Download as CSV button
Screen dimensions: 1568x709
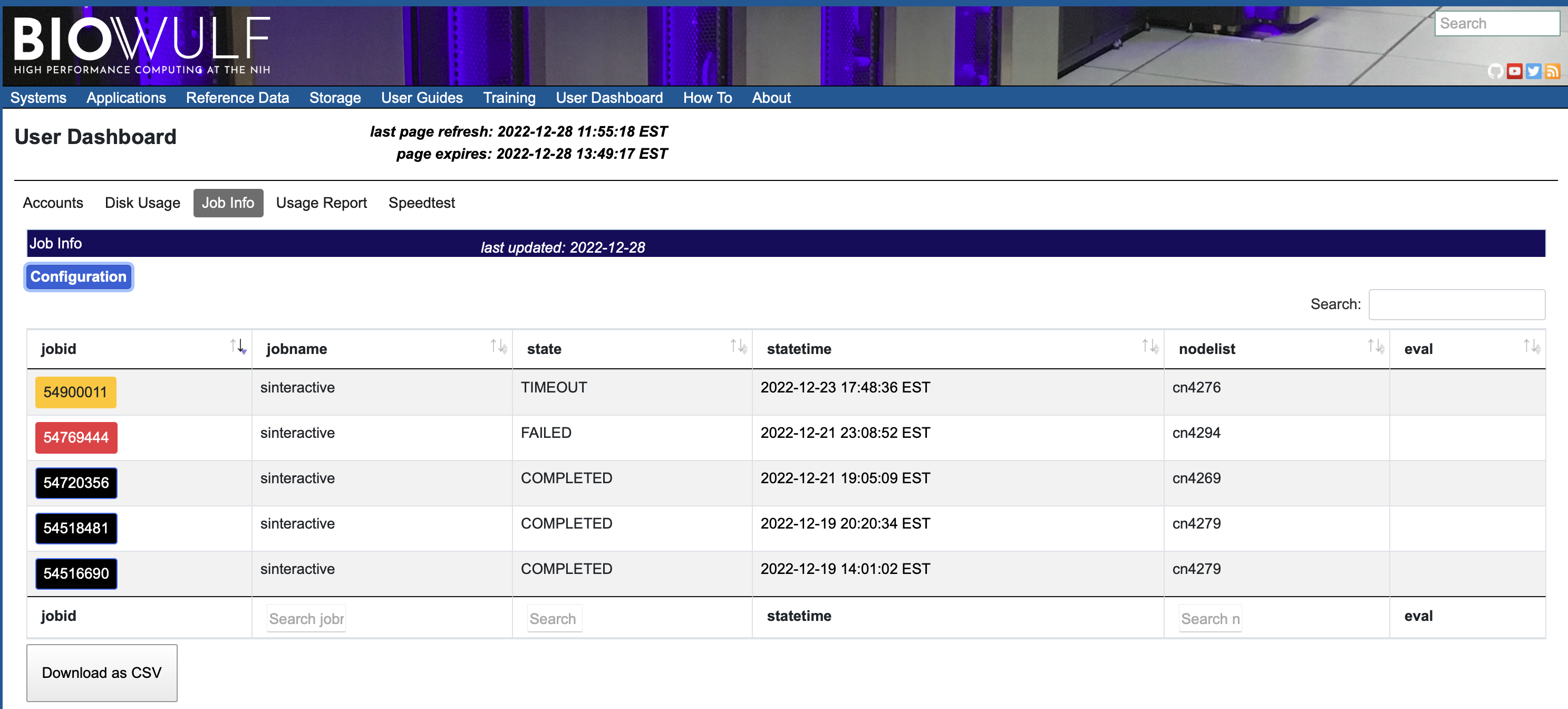click(x=102, y=673)
